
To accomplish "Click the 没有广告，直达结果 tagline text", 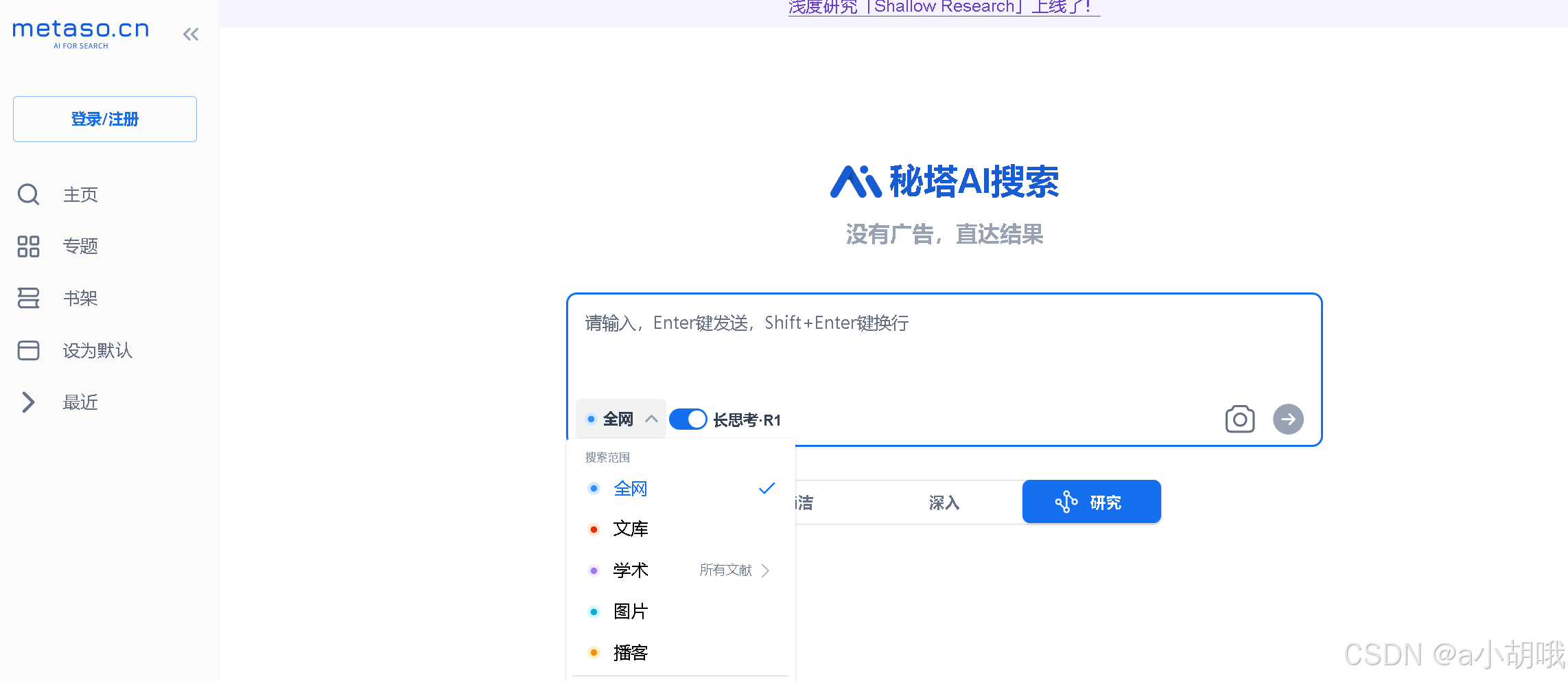I will click(x=944, y=235).
